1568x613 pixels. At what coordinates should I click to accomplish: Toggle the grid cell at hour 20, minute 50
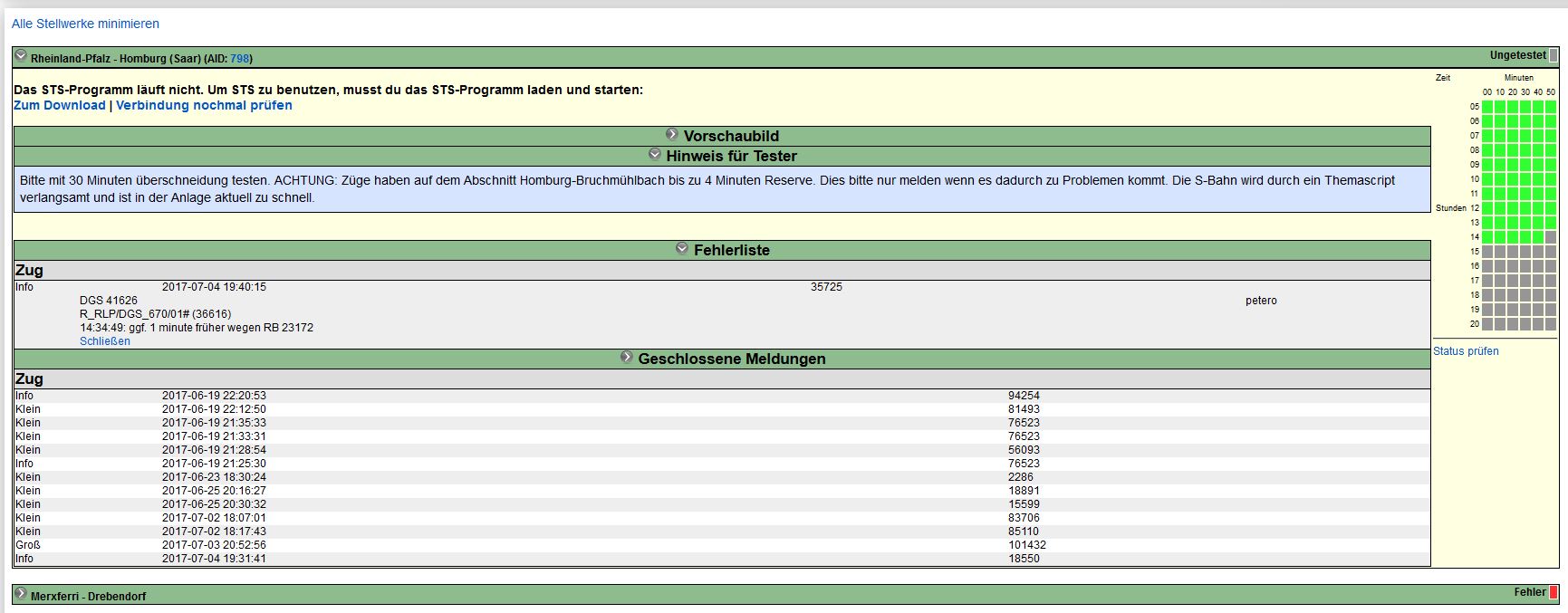[1551, 324]
